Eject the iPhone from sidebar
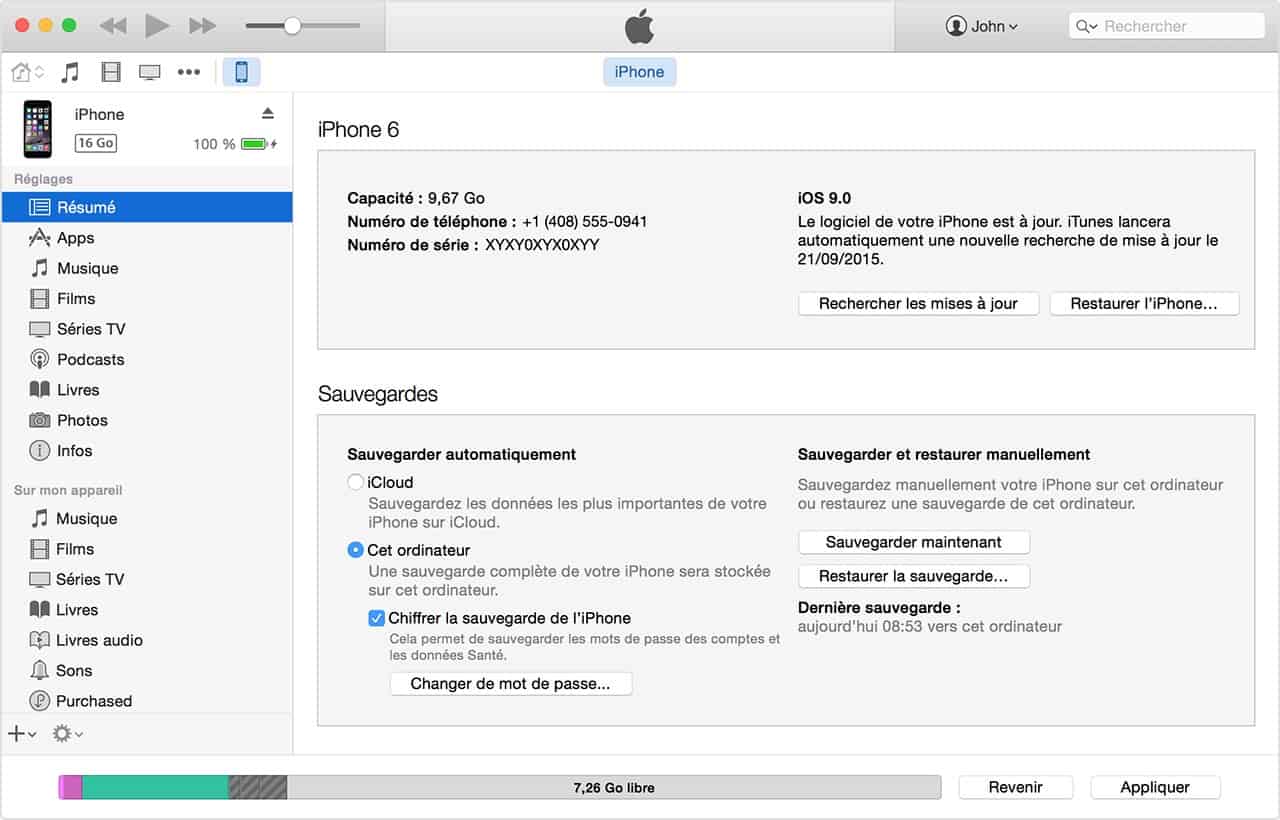1280x820 pixels. [x=268, y=112]
